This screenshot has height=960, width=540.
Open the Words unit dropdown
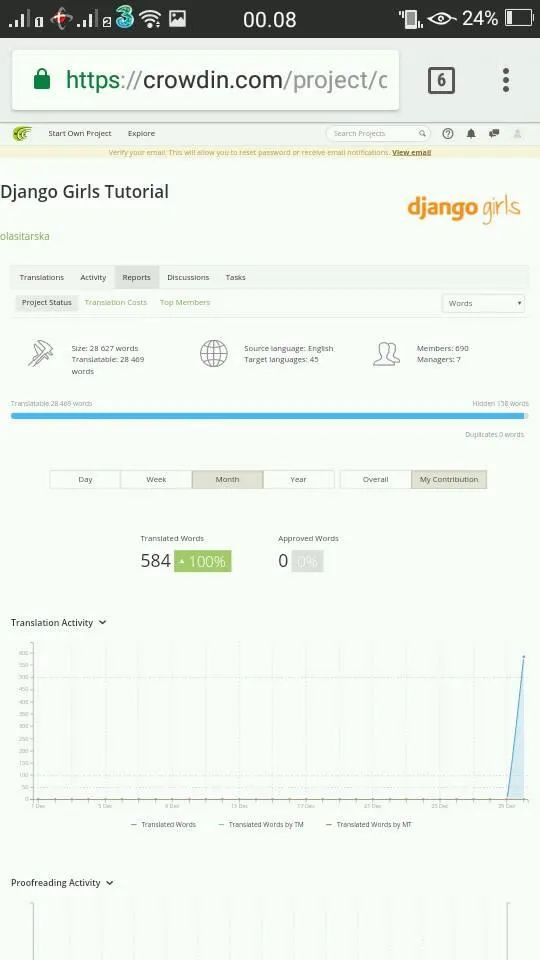pyautogui.click(x=483, y=303)
